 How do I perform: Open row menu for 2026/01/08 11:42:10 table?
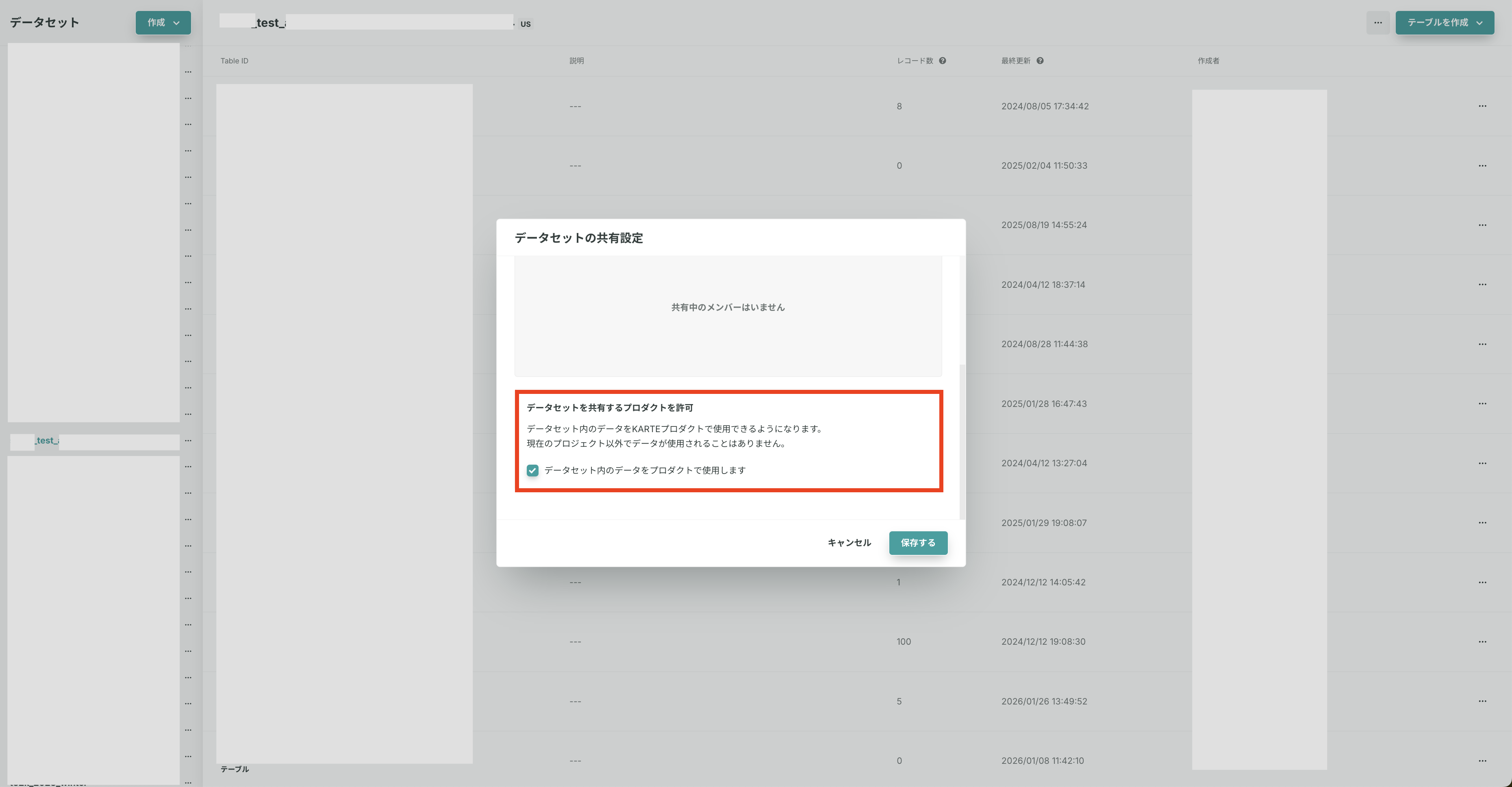coord(1482,761)
